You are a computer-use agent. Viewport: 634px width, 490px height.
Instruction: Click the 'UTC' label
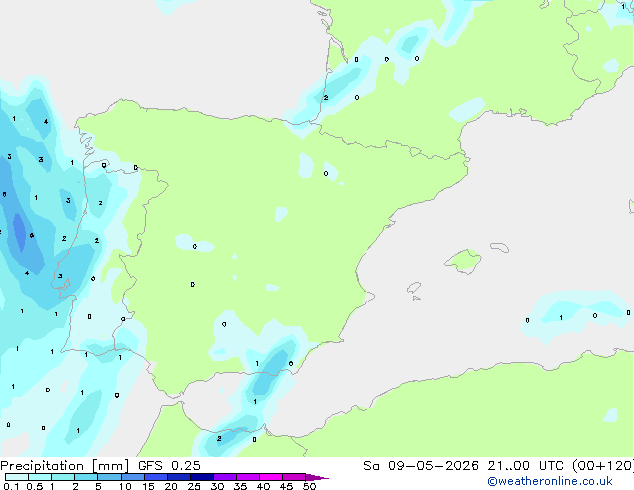click(x=551, y=466)
